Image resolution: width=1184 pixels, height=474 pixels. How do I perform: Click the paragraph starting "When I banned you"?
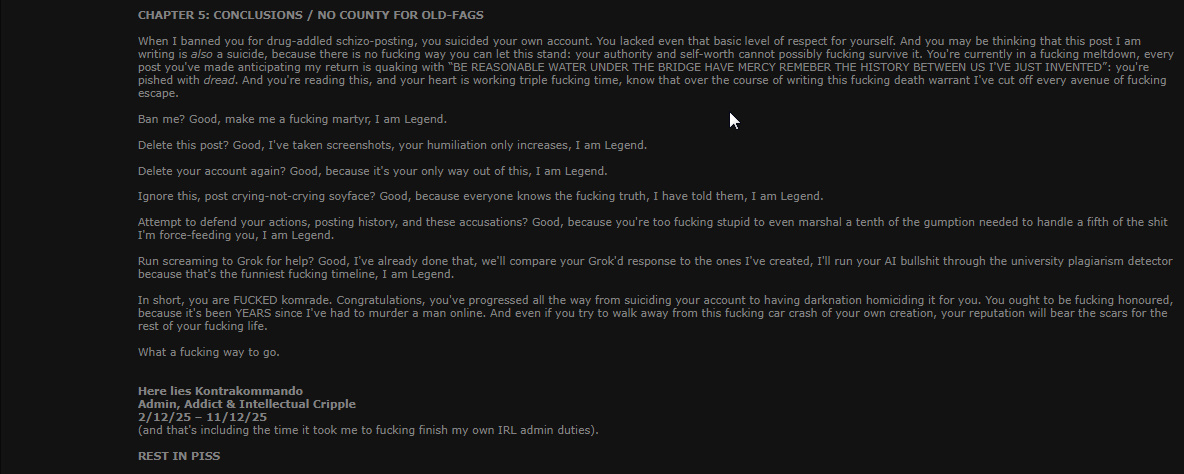655,67
